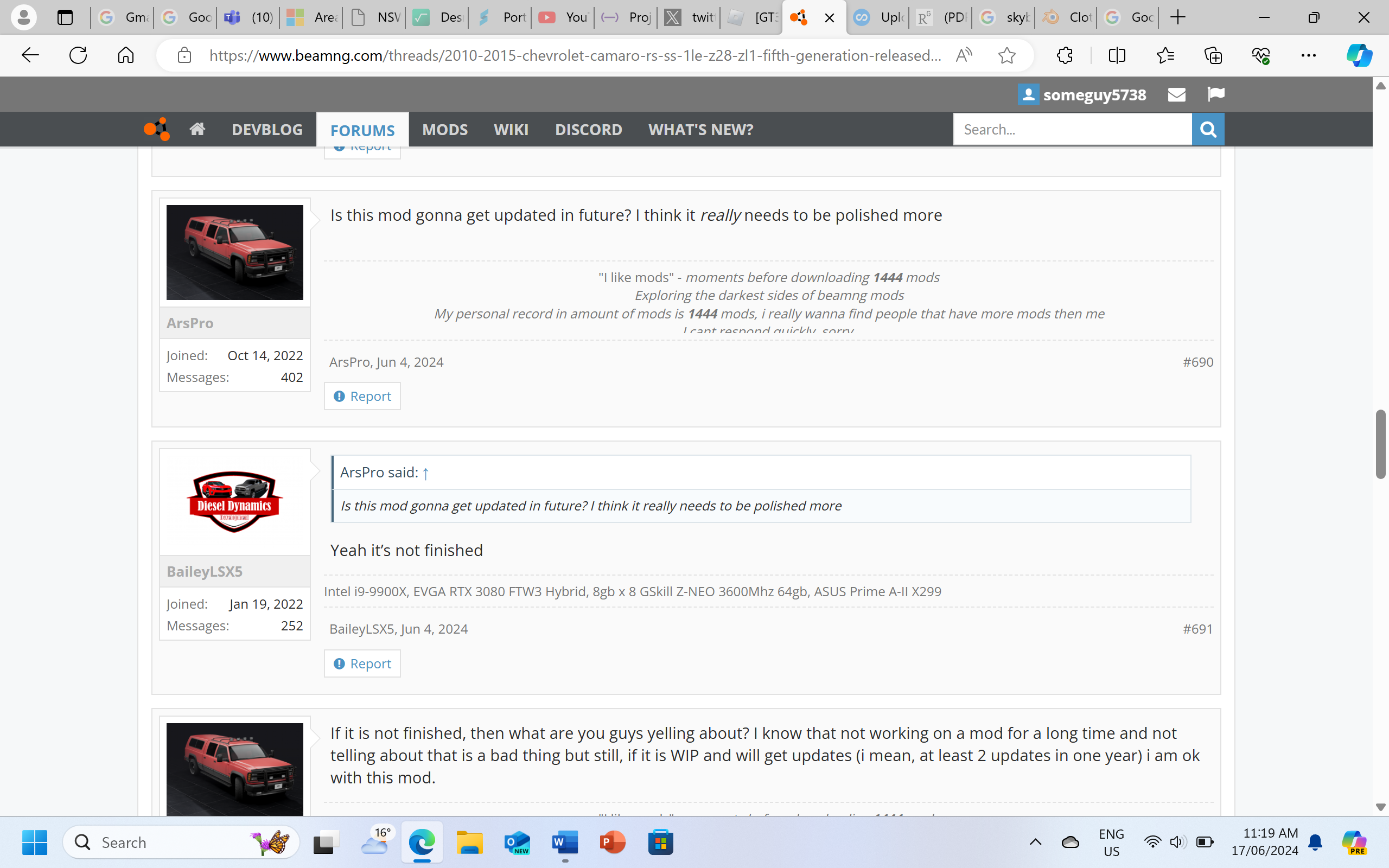Viewport: 1389px width, 868px height.
Task: Go back to the previous page
Action: tap(30, 55)
